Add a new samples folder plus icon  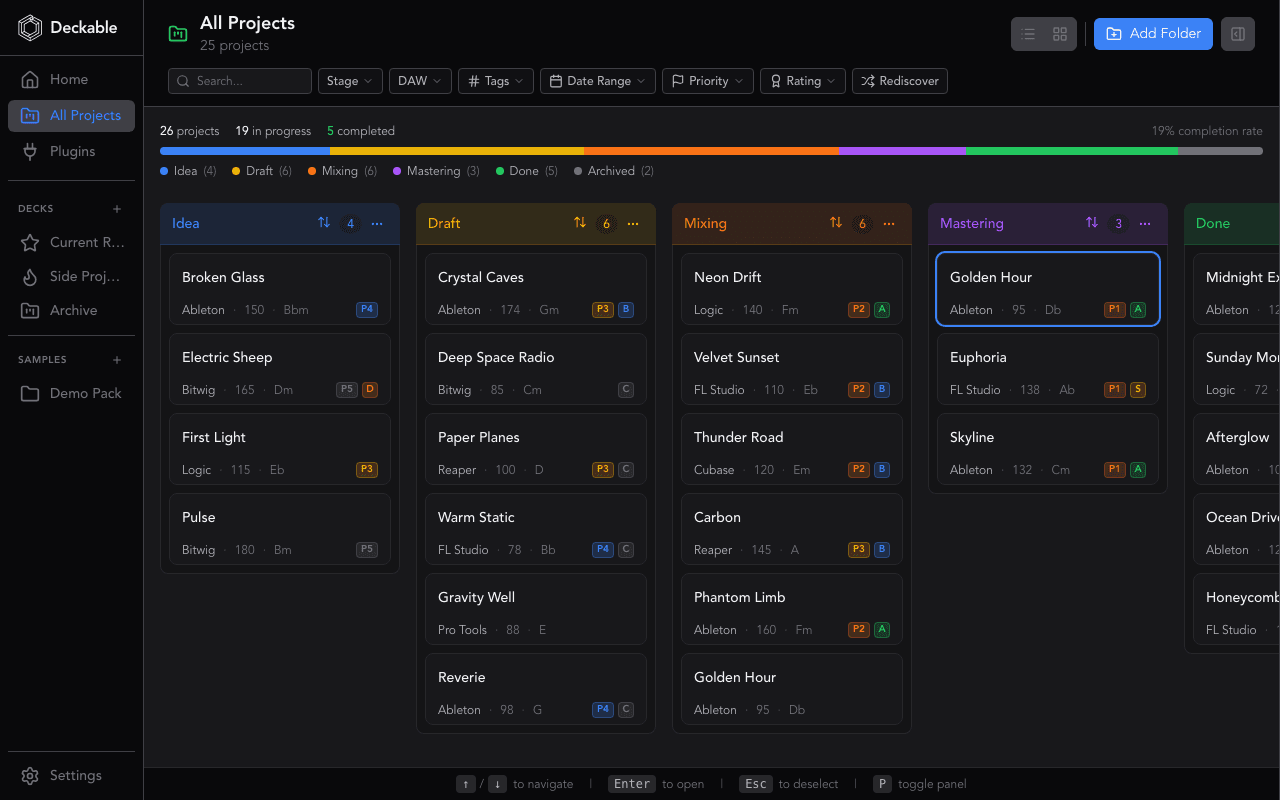click(117, 360)
